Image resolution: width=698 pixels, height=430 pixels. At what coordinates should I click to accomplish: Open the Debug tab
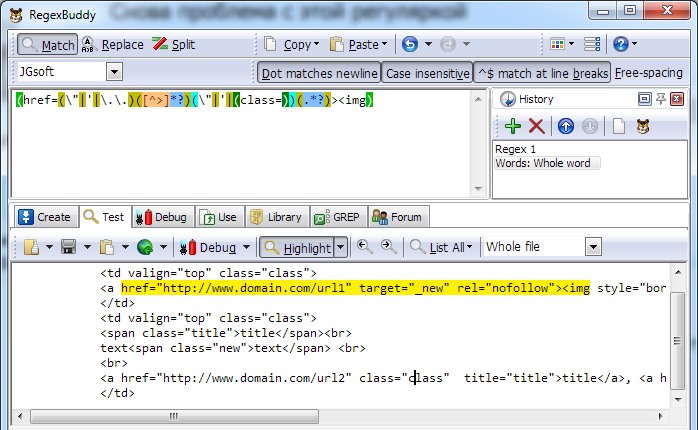[x=163, y=217]
